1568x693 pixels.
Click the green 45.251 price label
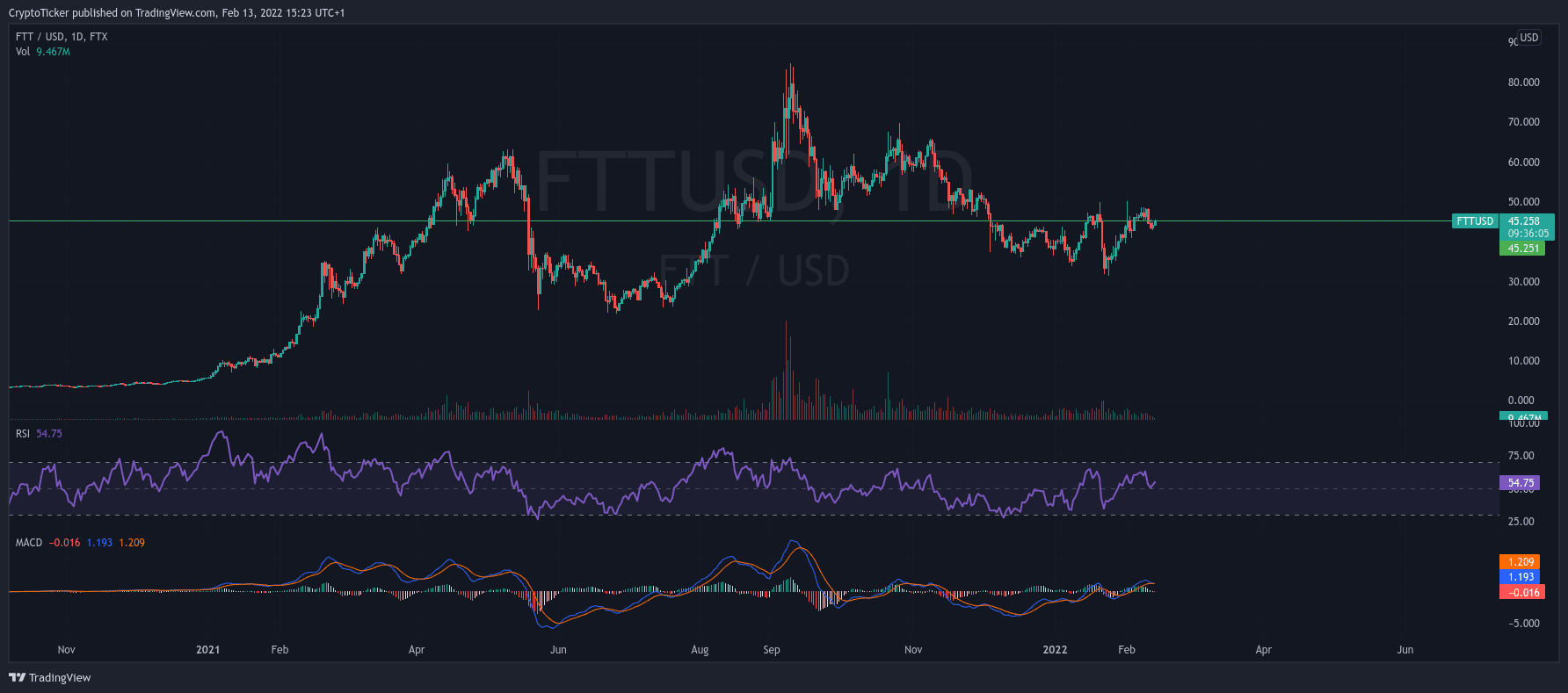(1523, 249)
